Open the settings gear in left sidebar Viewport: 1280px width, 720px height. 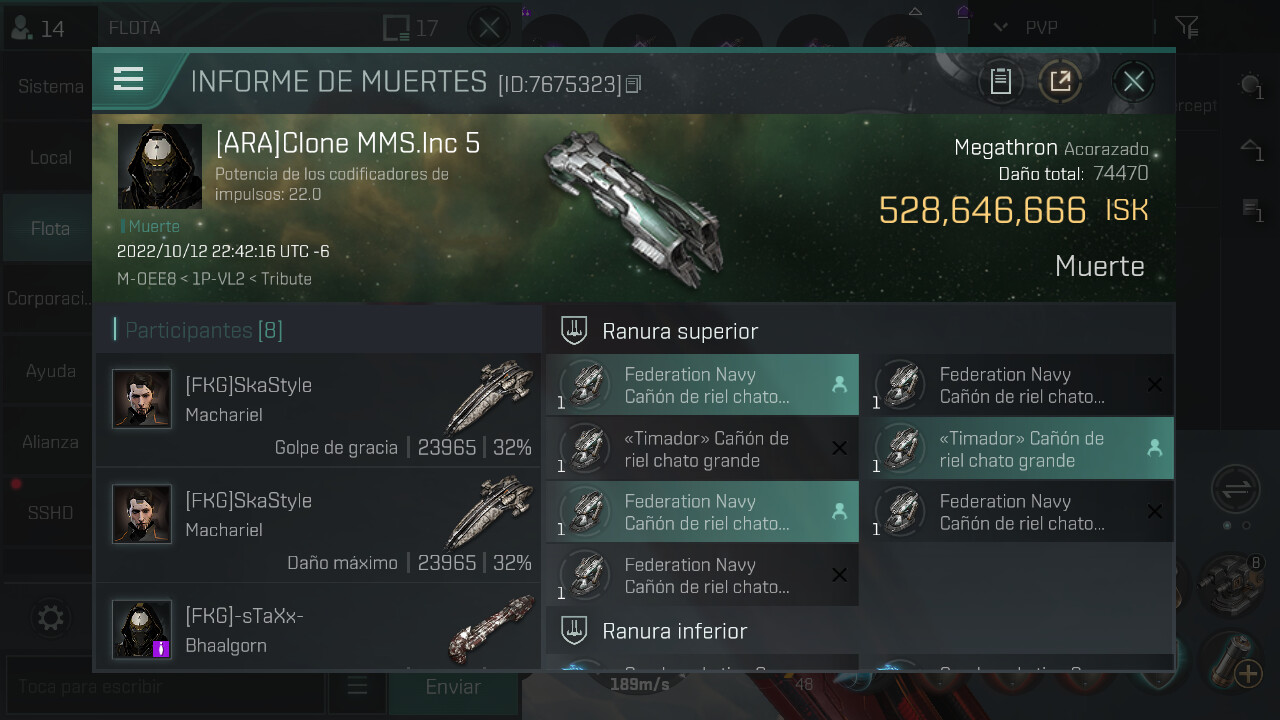click(50, 618)
